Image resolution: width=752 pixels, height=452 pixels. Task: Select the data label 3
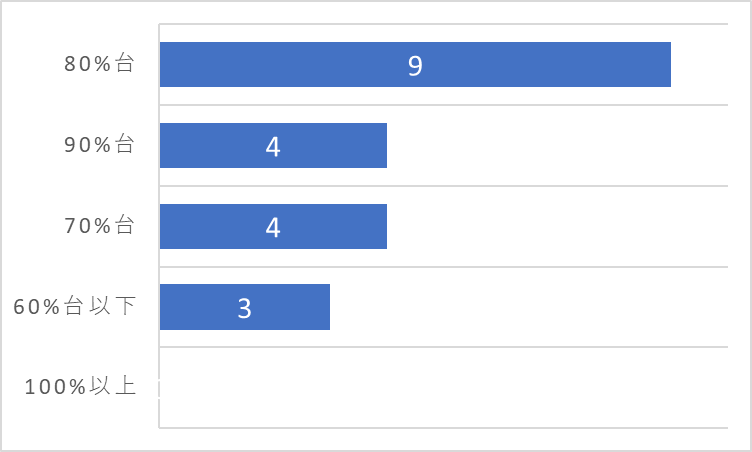point(245,309)
